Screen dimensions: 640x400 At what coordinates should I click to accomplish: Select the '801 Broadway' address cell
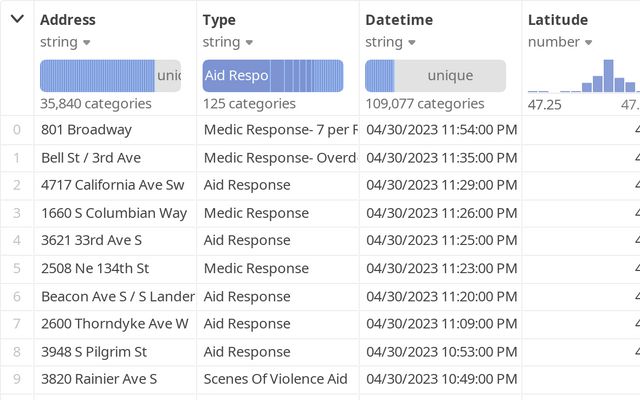[86, 129]
